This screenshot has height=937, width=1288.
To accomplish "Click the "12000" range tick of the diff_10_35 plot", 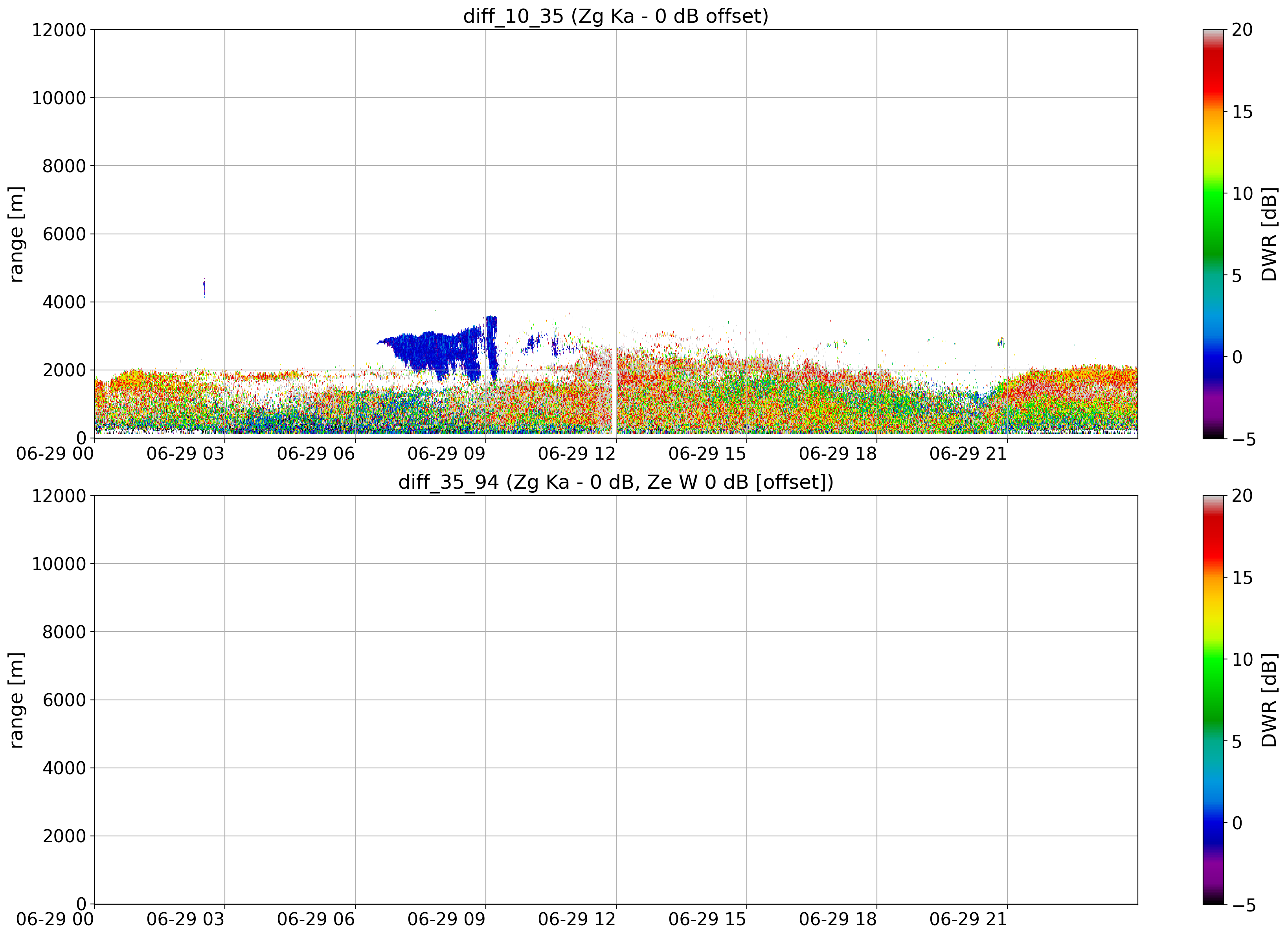I will (59, 29).
